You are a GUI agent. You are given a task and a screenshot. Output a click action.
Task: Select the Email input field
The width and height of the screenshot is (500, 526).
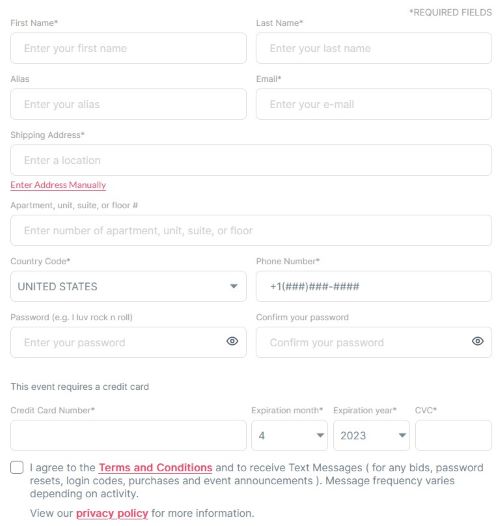pyautogui.click(x=374, y=104)
